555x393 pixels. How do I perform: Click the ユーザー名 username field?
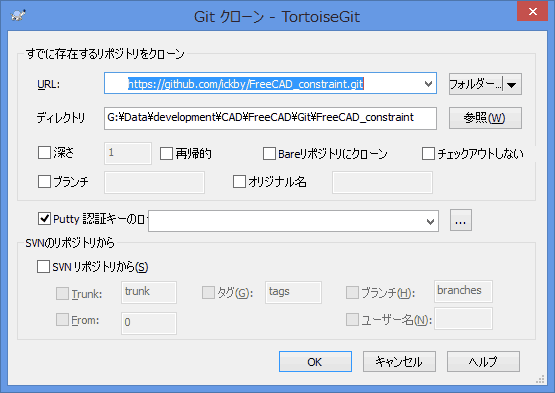tap(463, 319)
